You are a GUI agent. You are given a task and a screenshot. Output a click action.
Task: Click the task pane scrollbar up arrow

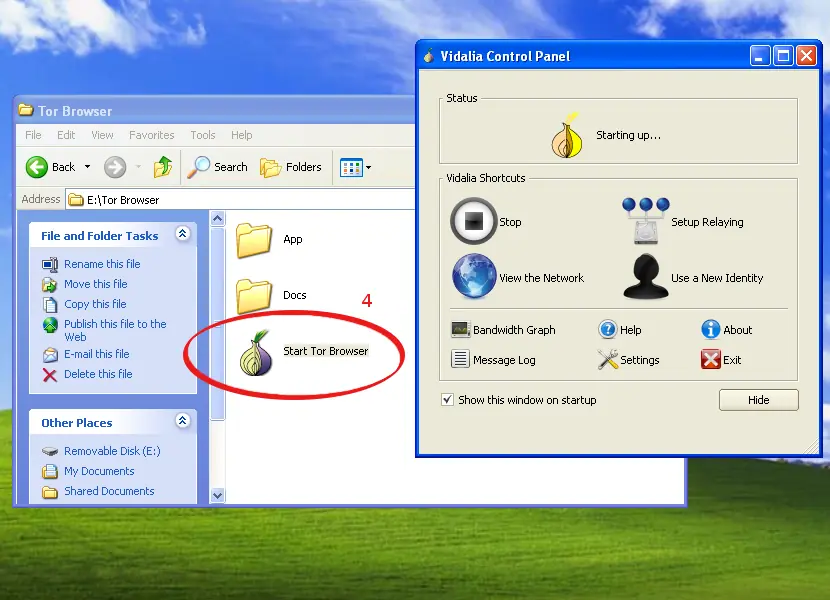tap(218, 219)
